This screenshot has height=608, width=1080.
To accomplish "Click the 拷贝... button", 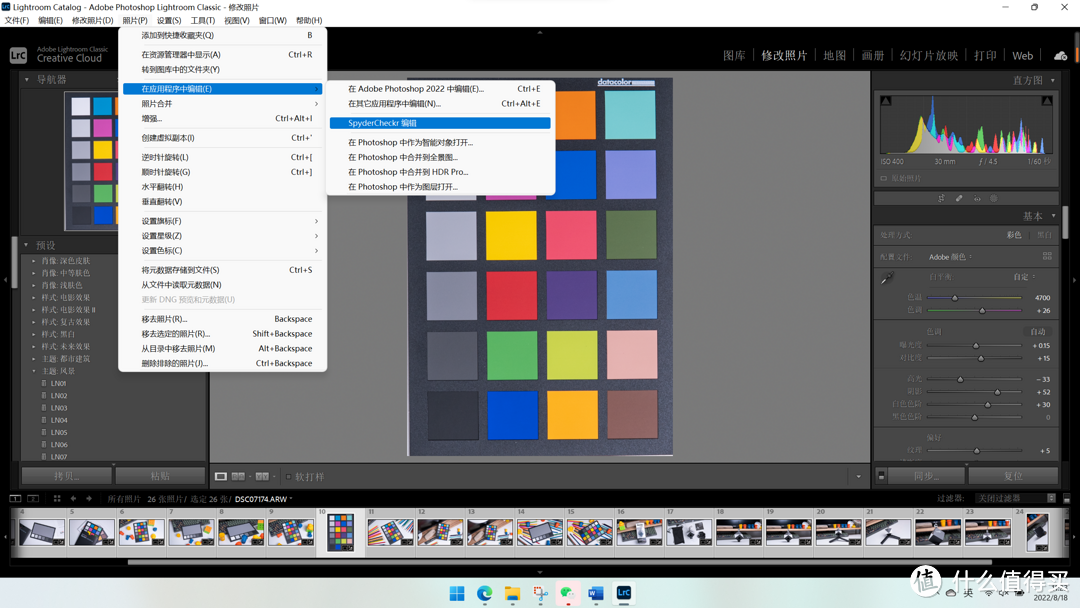I will [x=67, y=476].
